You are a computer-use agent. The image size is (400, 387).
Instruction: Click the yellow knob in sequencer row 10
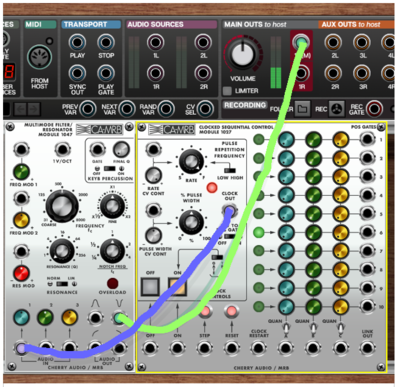340,306
